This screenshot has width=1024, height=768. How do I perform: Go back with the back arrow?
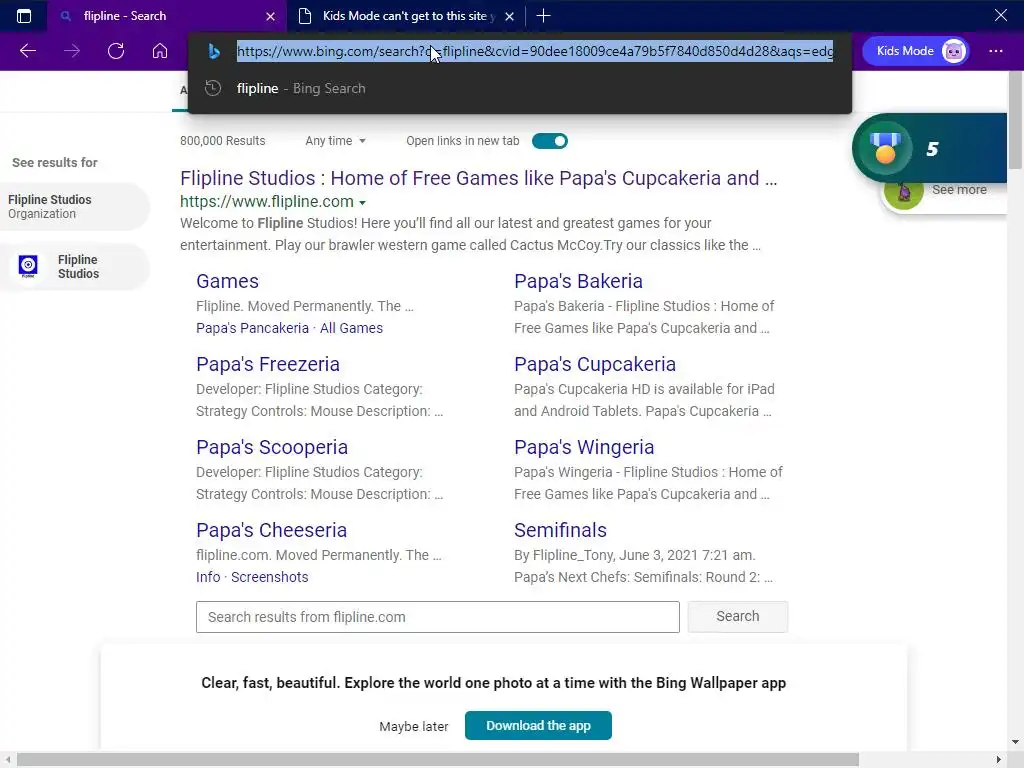[x=27, y=51]
